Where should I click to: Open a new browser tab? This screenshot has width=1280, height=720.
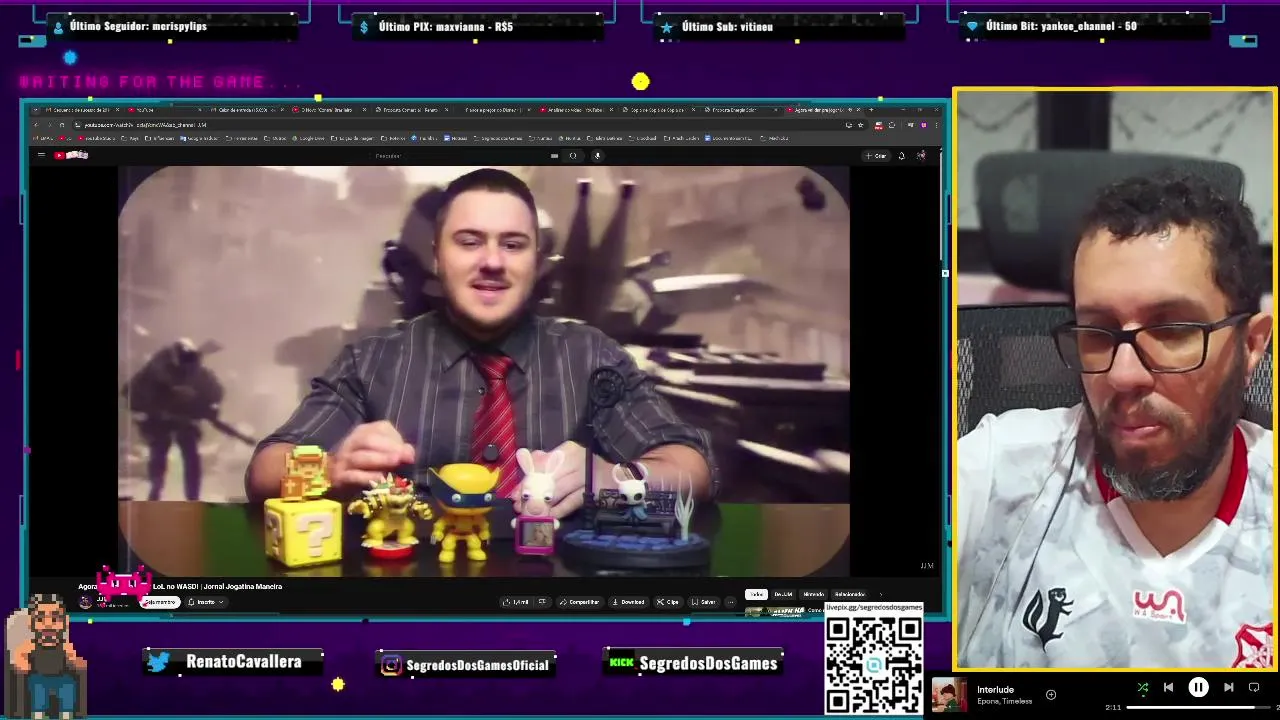[871, 110]
